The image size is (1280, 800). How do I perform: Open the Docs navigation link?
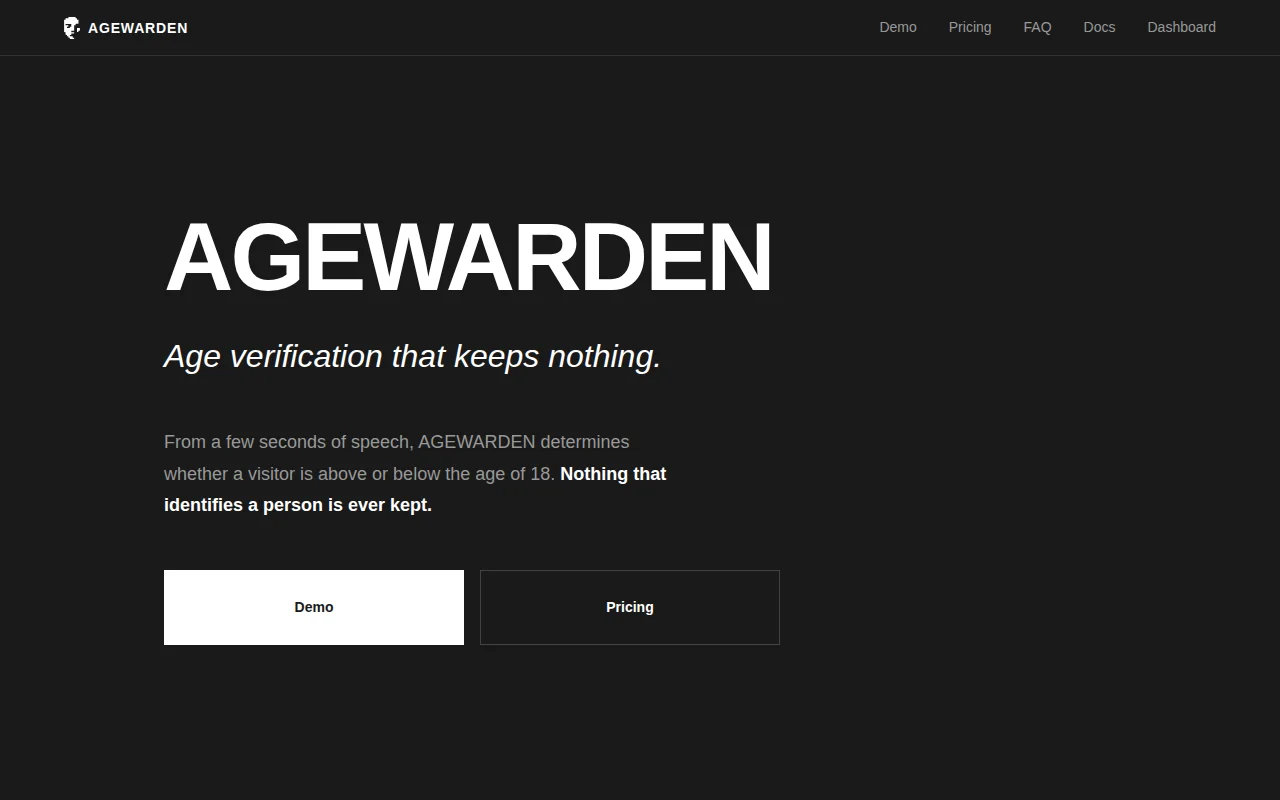click(1099, 27)
